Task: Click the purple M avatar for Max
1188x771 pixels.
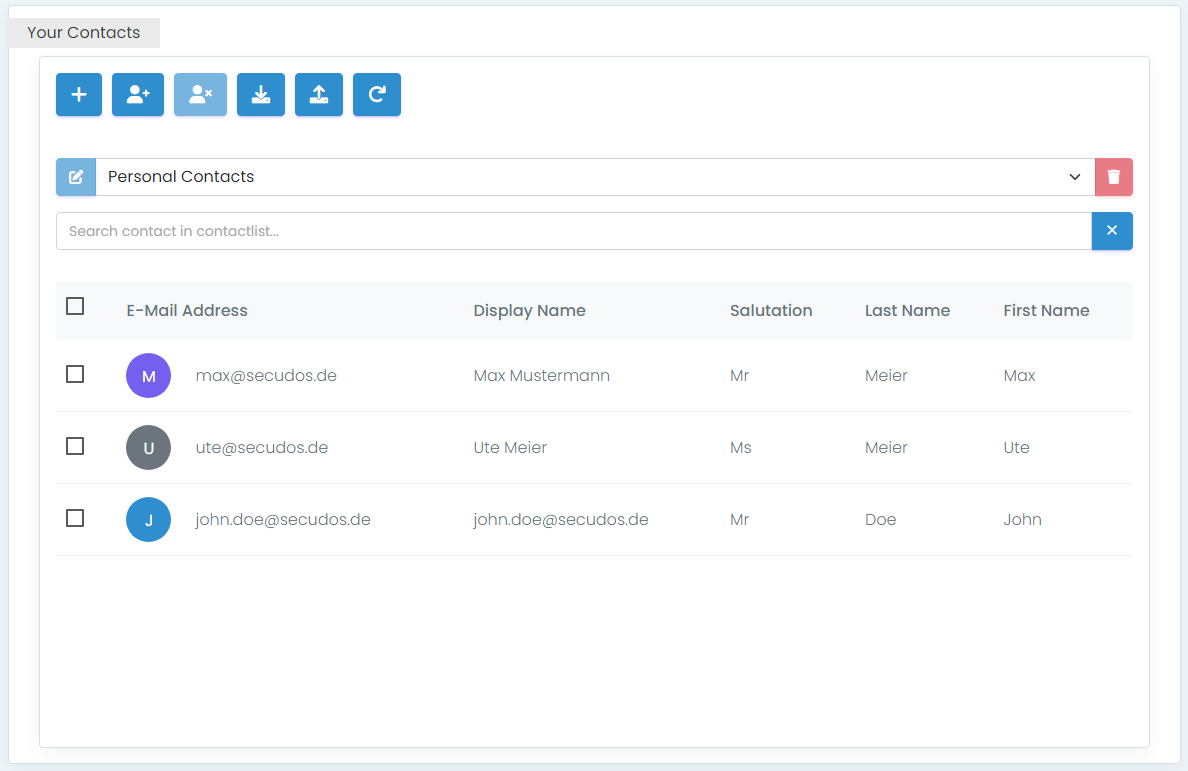Action: click(x=149, y=376)
